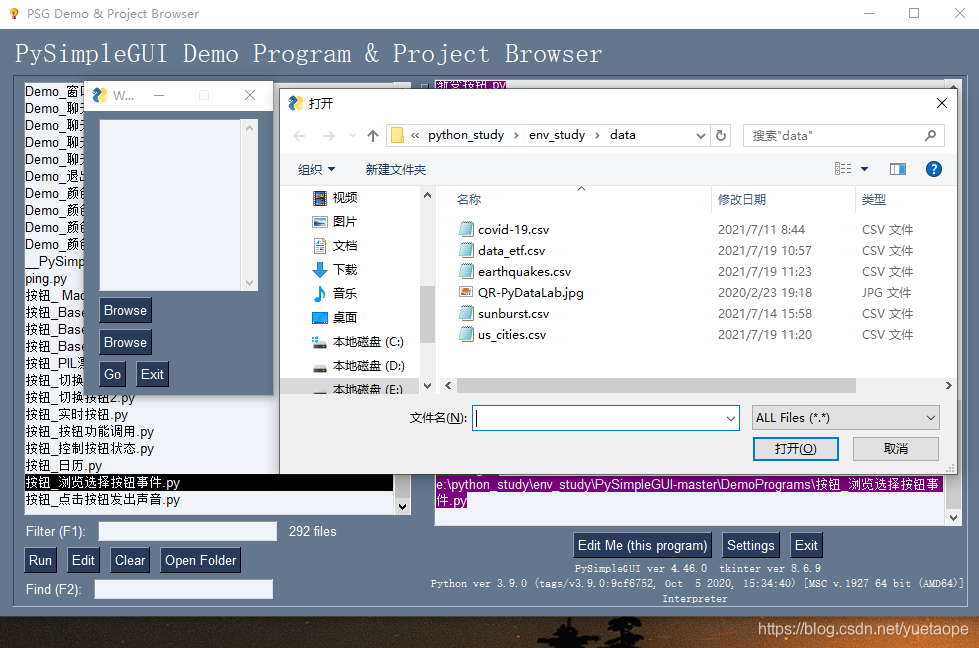Click the Clear button

(130, 560)
